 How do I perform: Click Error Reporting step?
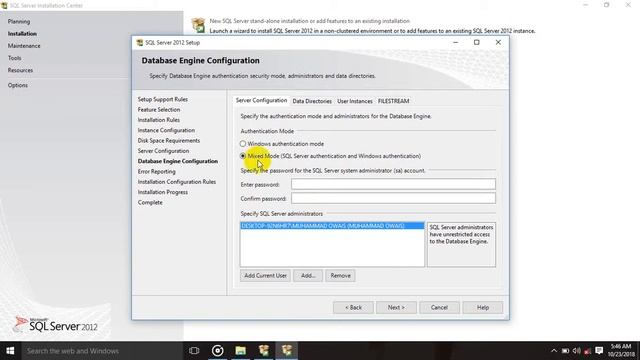tap(156, 171)
